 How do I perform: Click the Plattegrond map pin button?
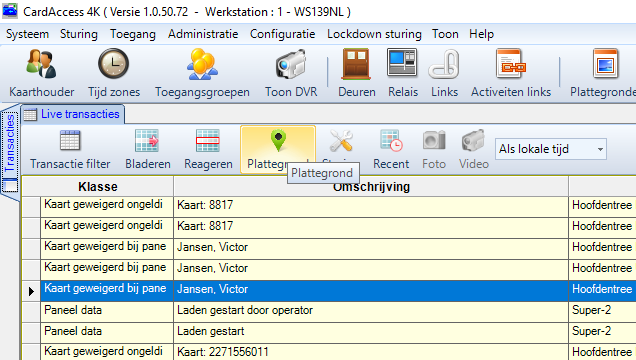(278, 150)
